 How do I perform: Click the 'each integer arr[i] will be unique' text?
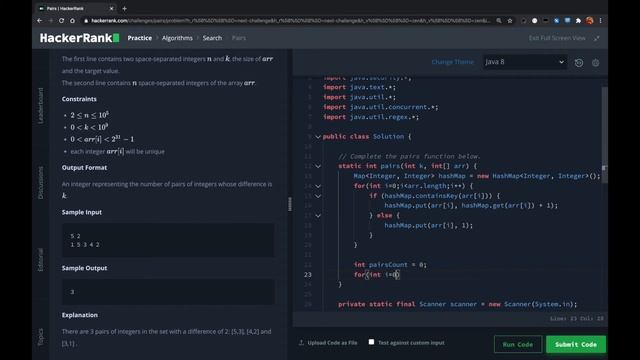tap(118, 151)
